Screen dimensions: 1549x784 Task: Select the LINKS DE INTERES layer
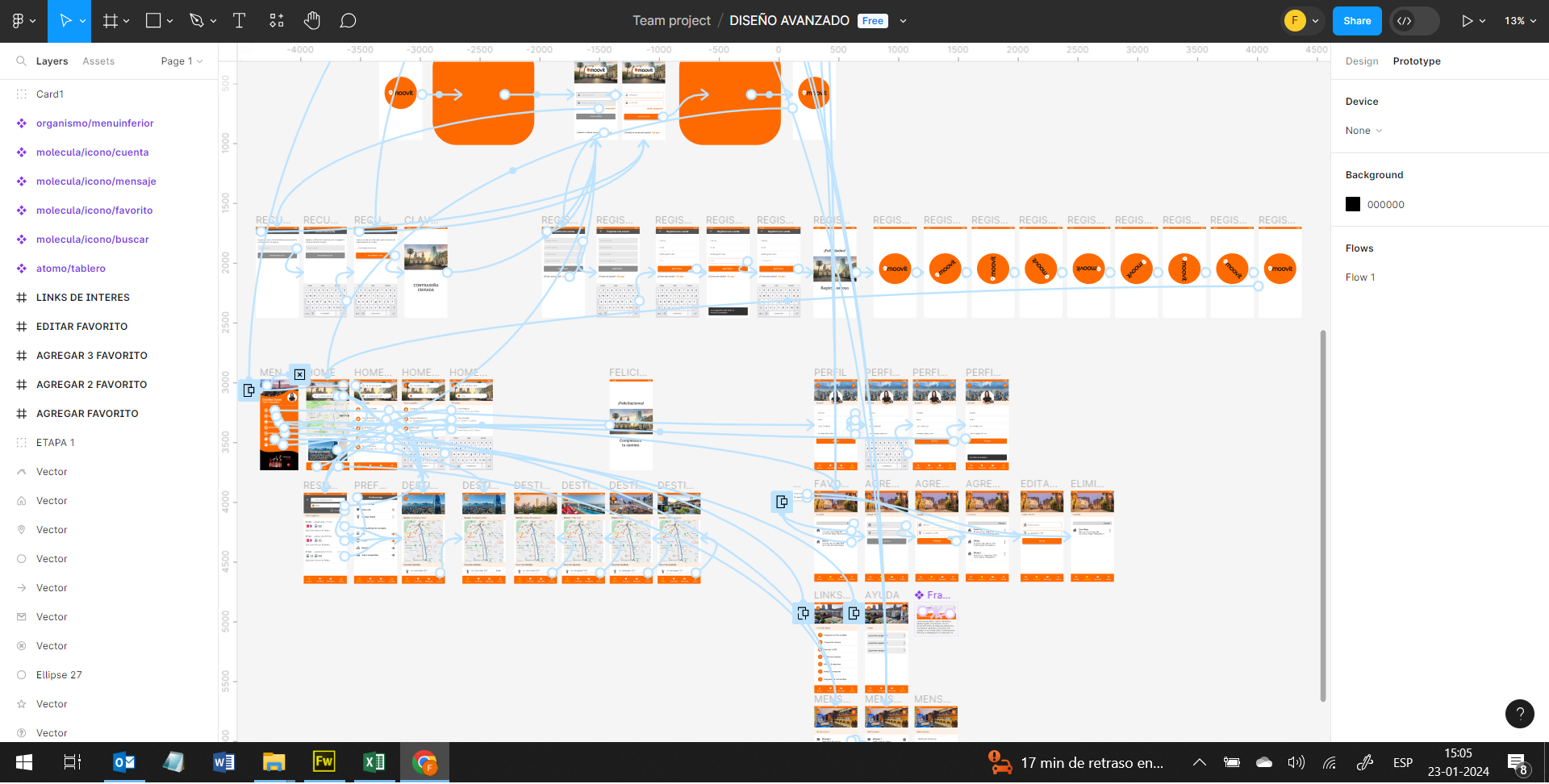click(x=83, y=298)
